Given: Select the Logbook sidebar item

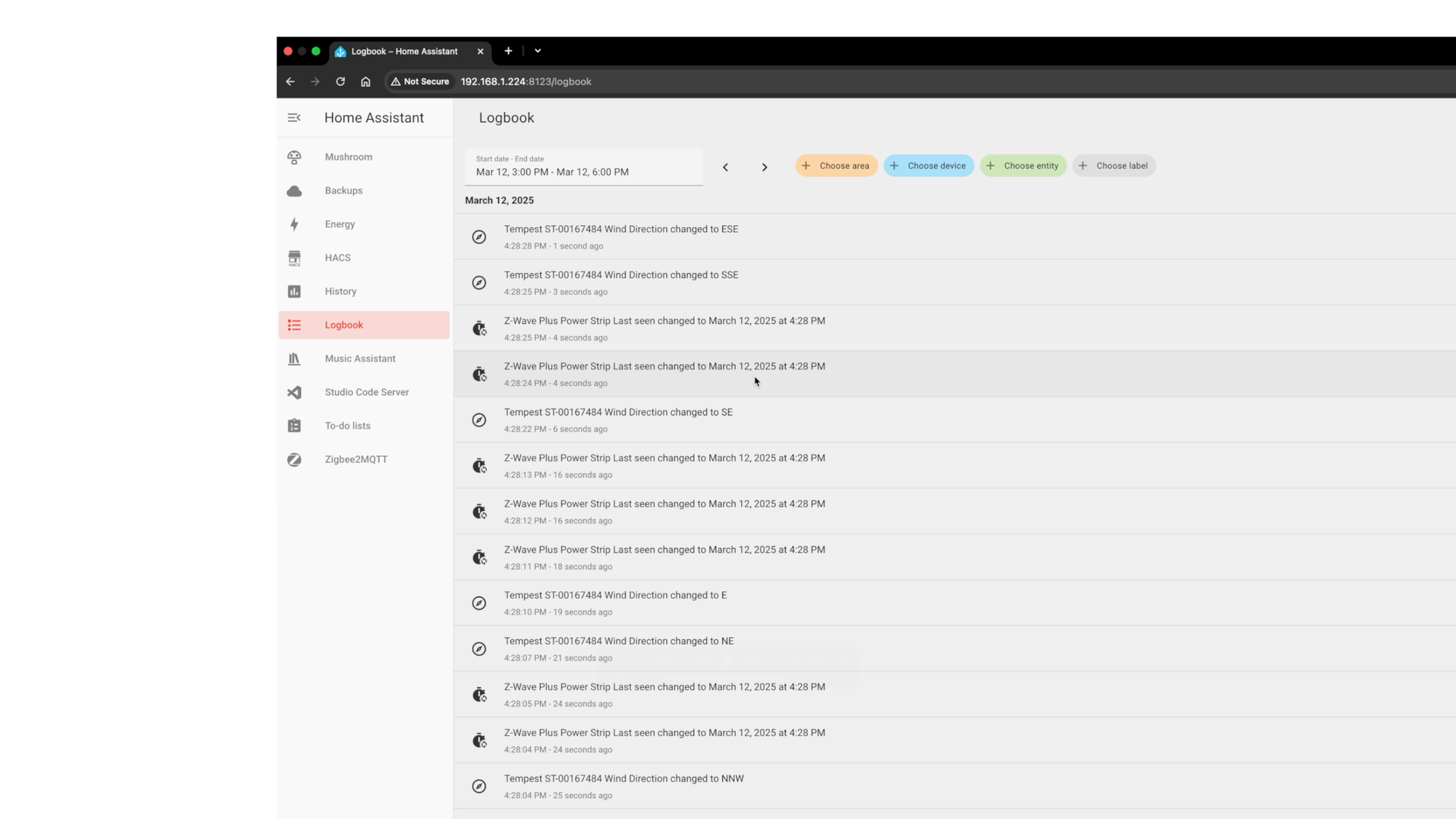Looking at the screenshot, I should (364, 325).
